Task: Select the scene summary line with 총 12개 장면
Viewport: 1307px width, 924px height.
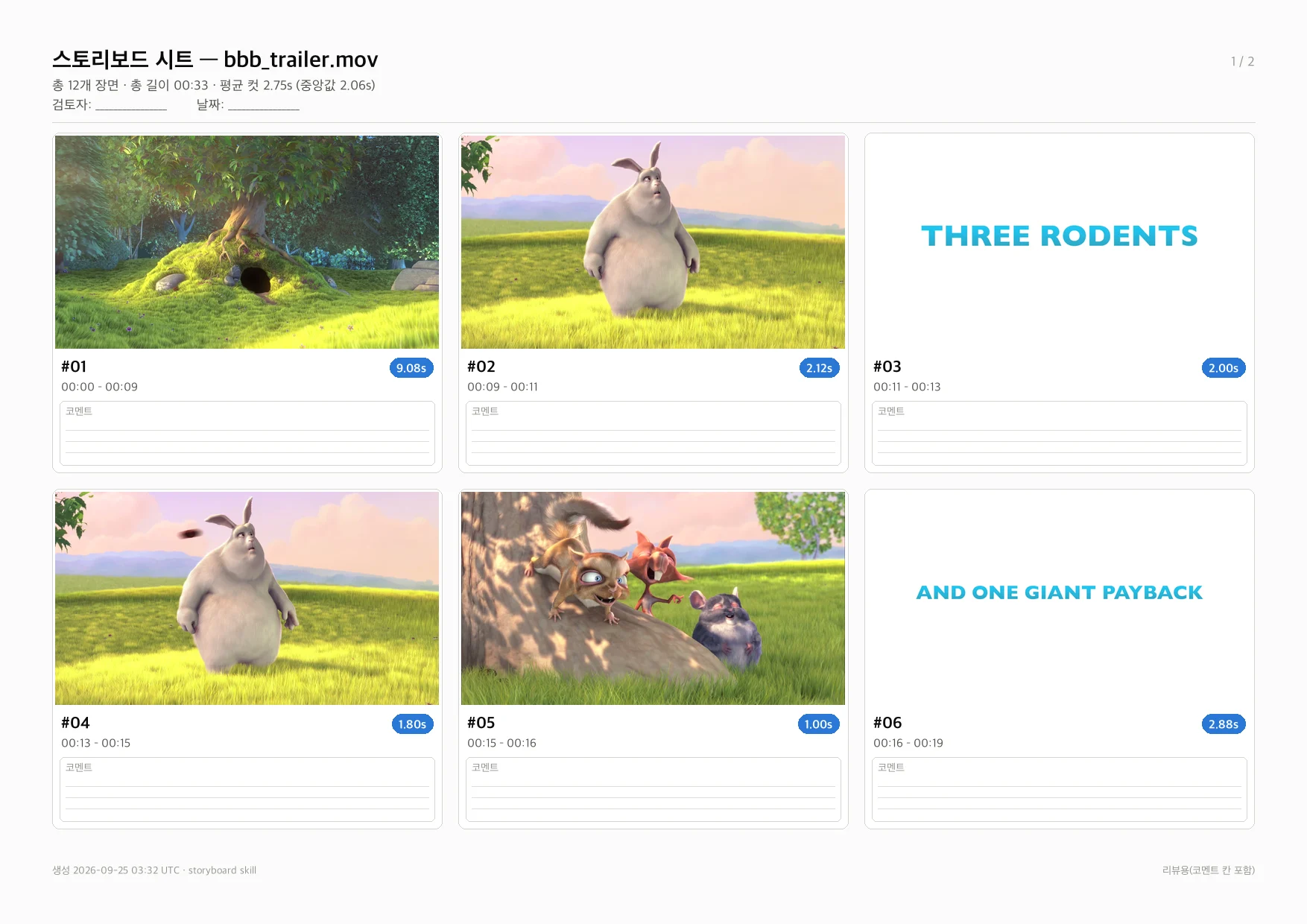Action: (x=214, y=85)
